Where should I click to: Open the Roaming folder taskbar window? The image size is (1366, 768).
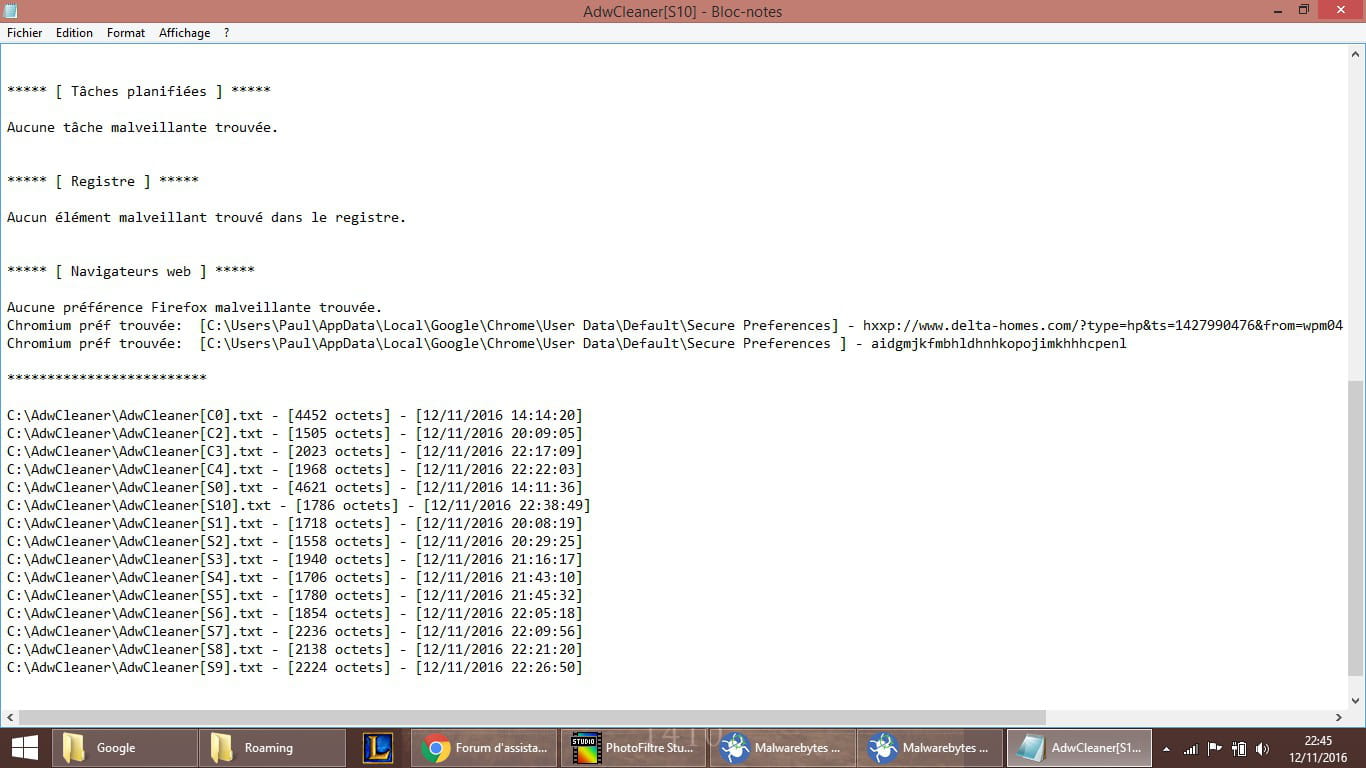pyautogui.click(x=272, y=747)
